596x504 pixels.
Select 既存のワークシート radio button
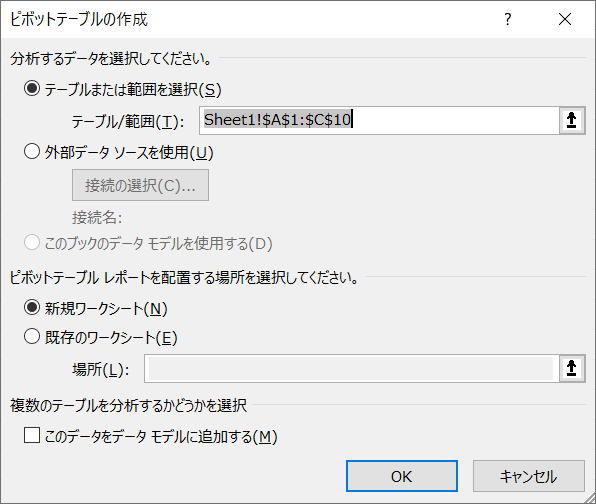pos(32,336)
